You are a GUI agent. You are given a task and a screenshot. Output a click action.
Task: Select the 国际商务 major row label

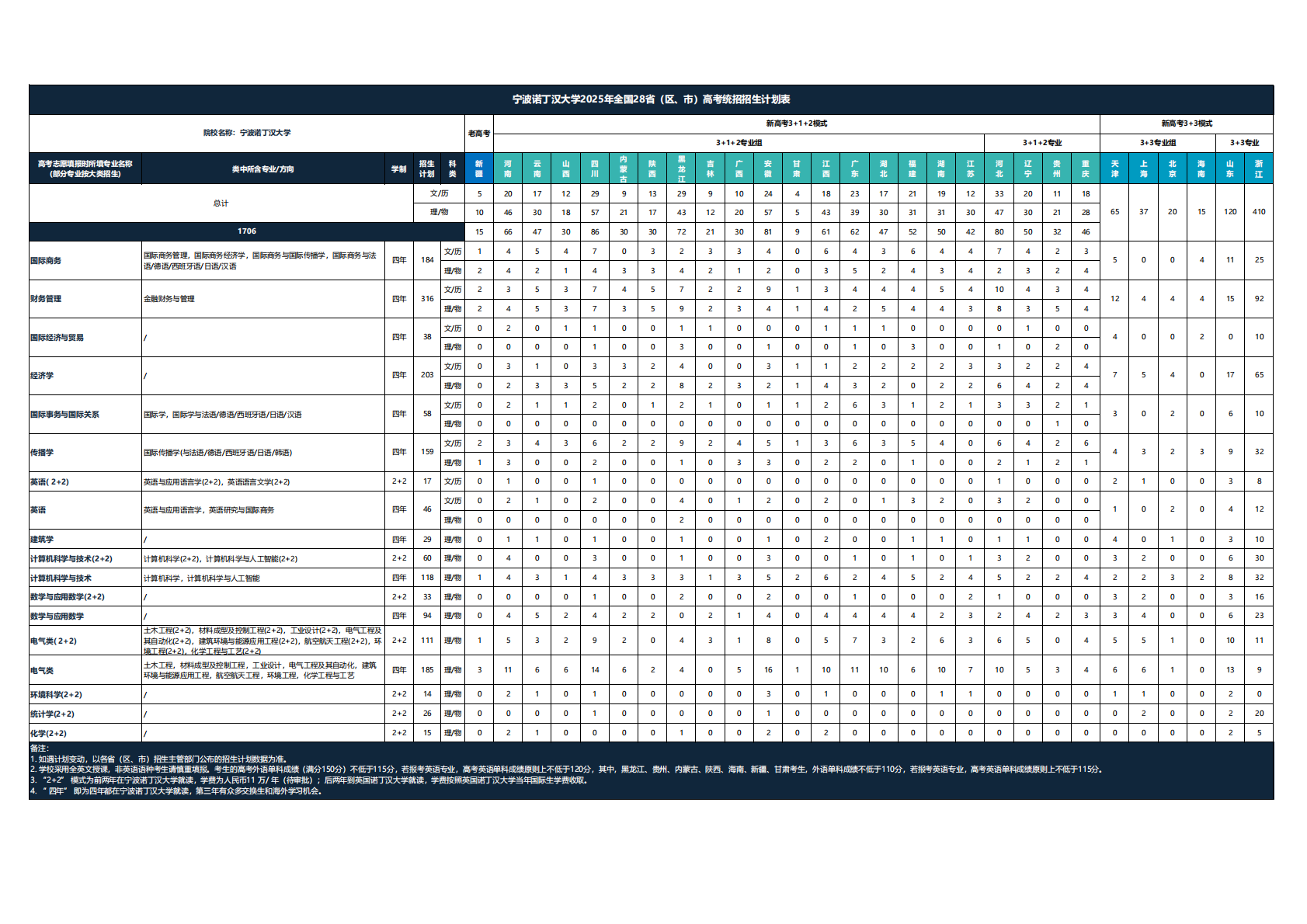[x=47, y=261]
